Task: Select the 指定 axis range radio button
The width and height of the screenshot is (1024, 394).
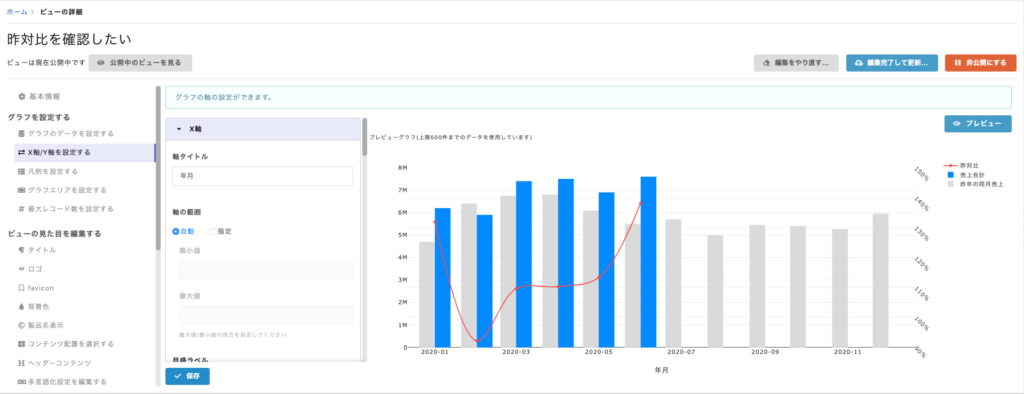Action: coord(213,231)
